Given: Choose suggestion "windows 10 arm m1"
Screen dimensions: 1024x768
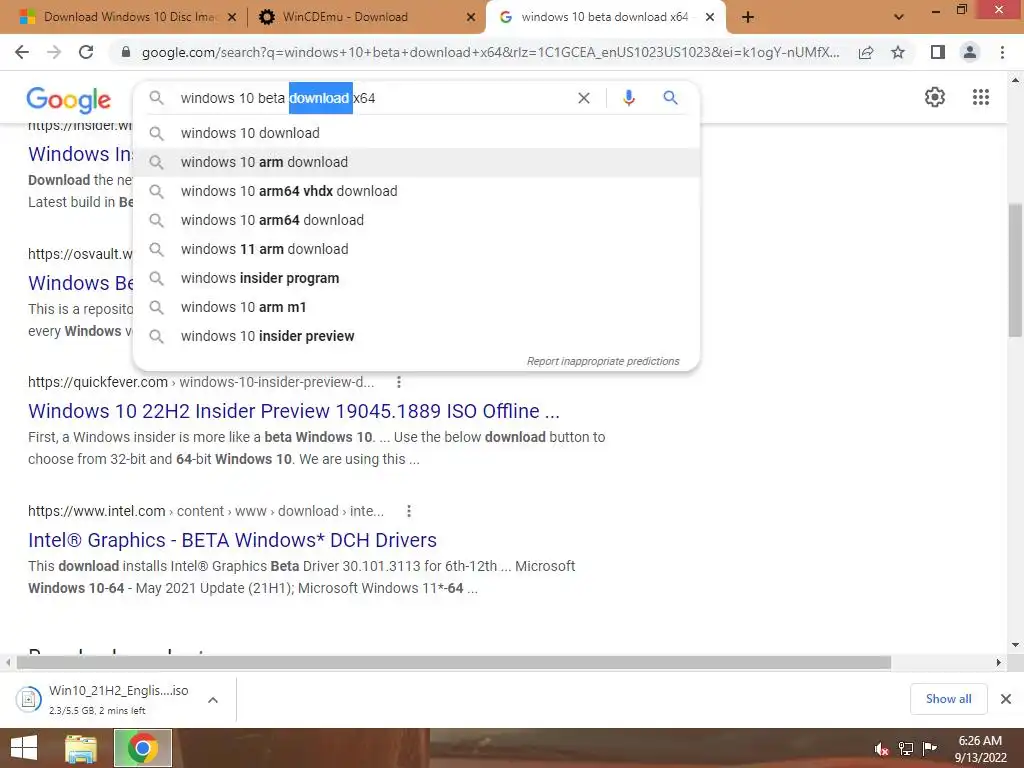Looking at the screenshot, I should click(416, 307).
